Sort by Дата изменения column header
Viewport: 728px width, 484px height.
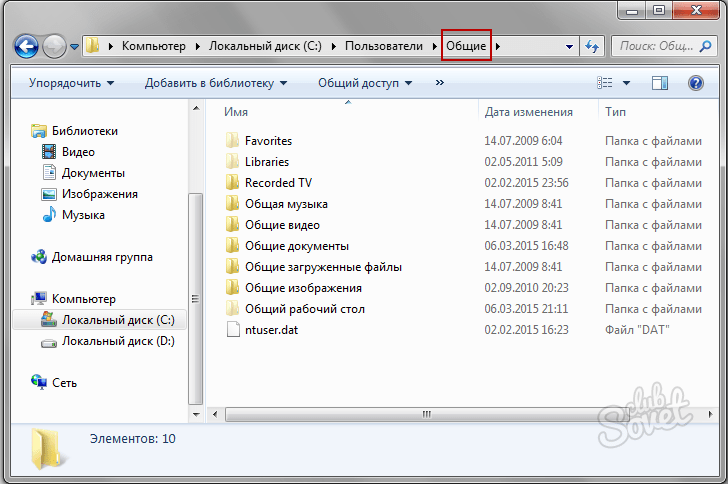tap(528, 112)
